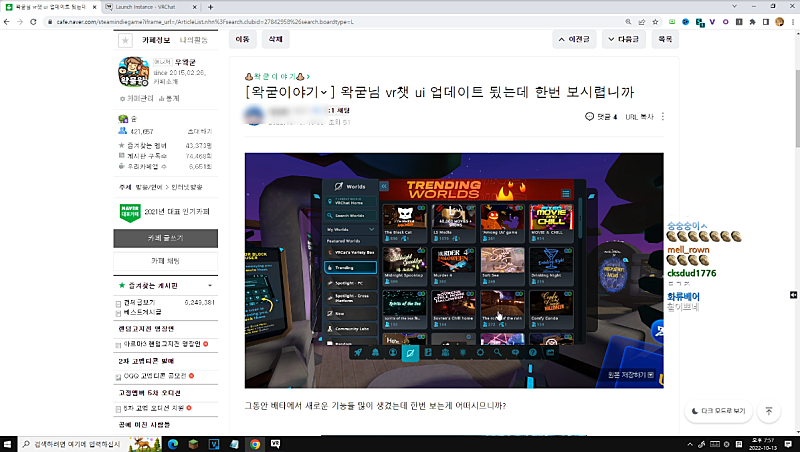Click username mell_rown in chat overlay
Viewport: 800px width, 452px height.
click(688, 250)
